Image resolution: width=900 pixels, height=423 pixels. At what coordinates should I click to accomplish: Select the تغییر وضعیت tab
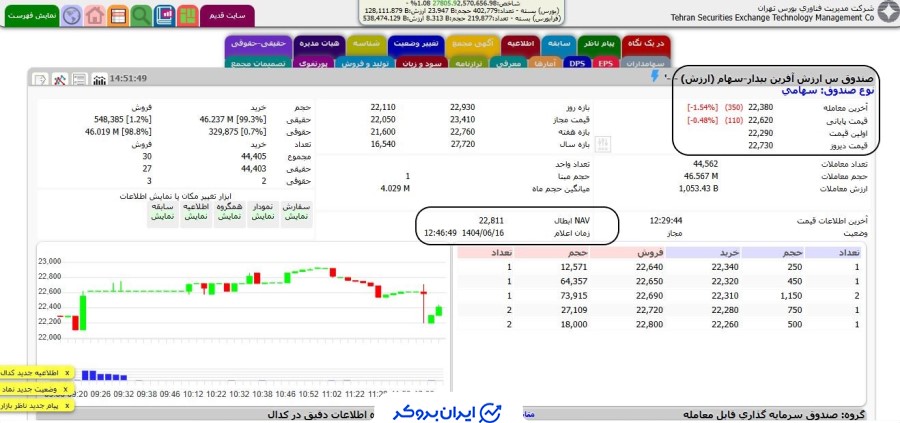pos(414,44)
